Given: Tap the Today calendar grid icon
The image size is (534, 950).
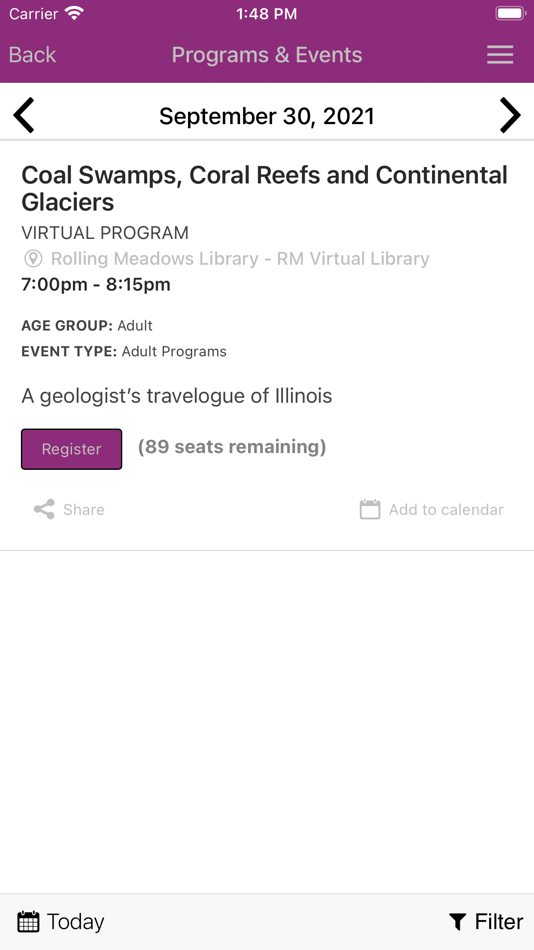Looking at the screenshot, I should 28,922.
